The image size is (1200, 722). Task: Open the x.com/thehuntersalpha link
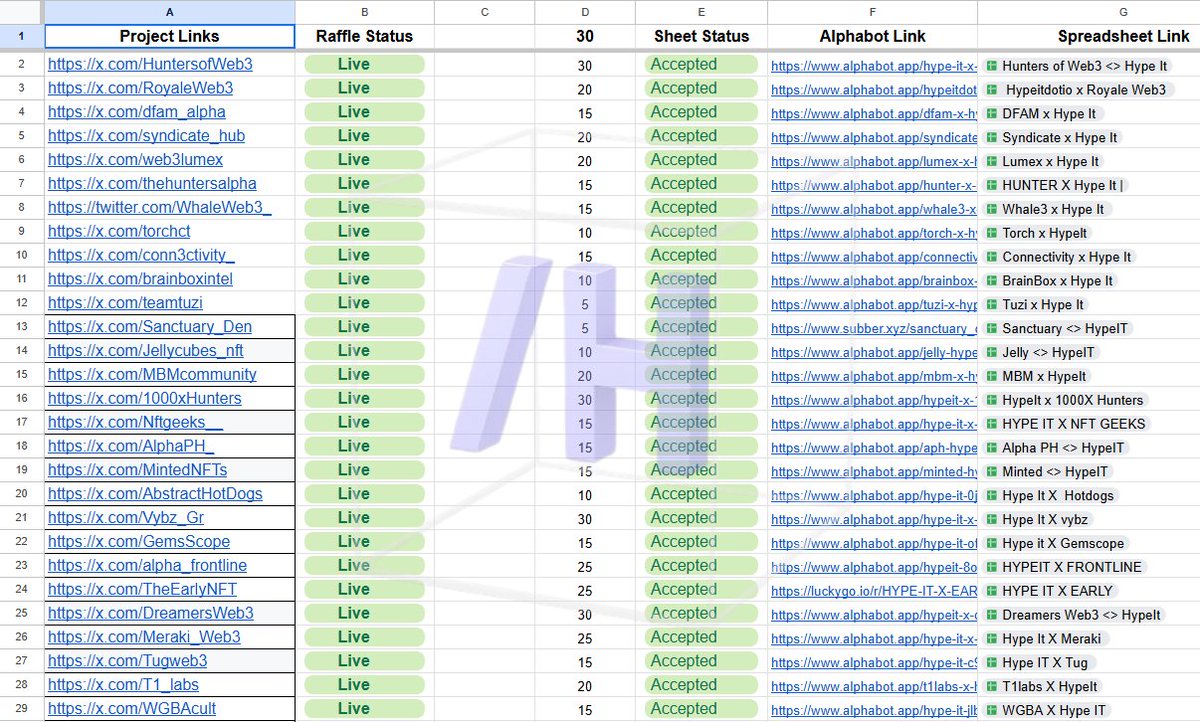(x=152, y=184)
